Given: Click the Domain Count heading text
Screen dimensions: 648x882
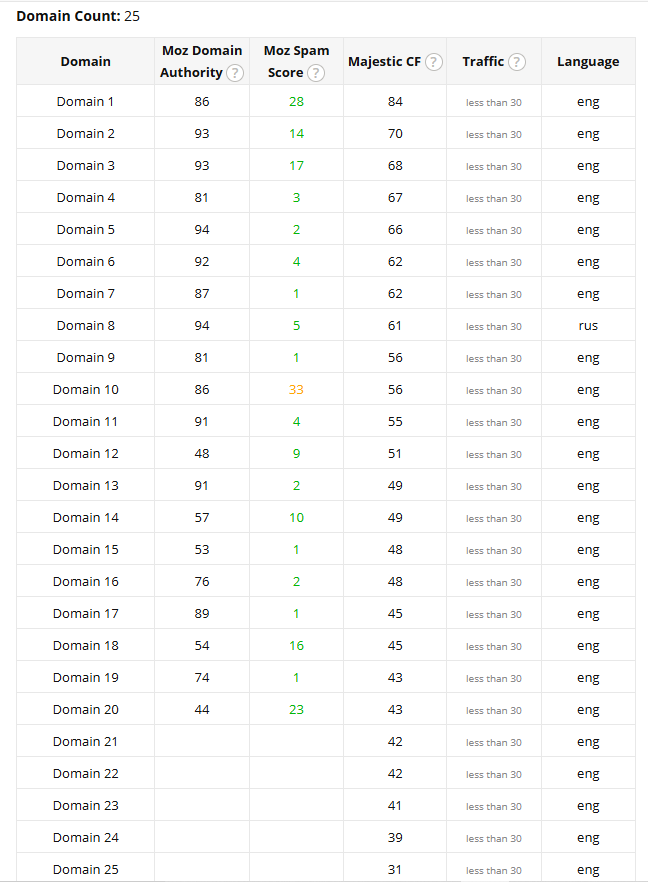Looking at the screenshot, I should pyautogui.click(x=68, y=16).
